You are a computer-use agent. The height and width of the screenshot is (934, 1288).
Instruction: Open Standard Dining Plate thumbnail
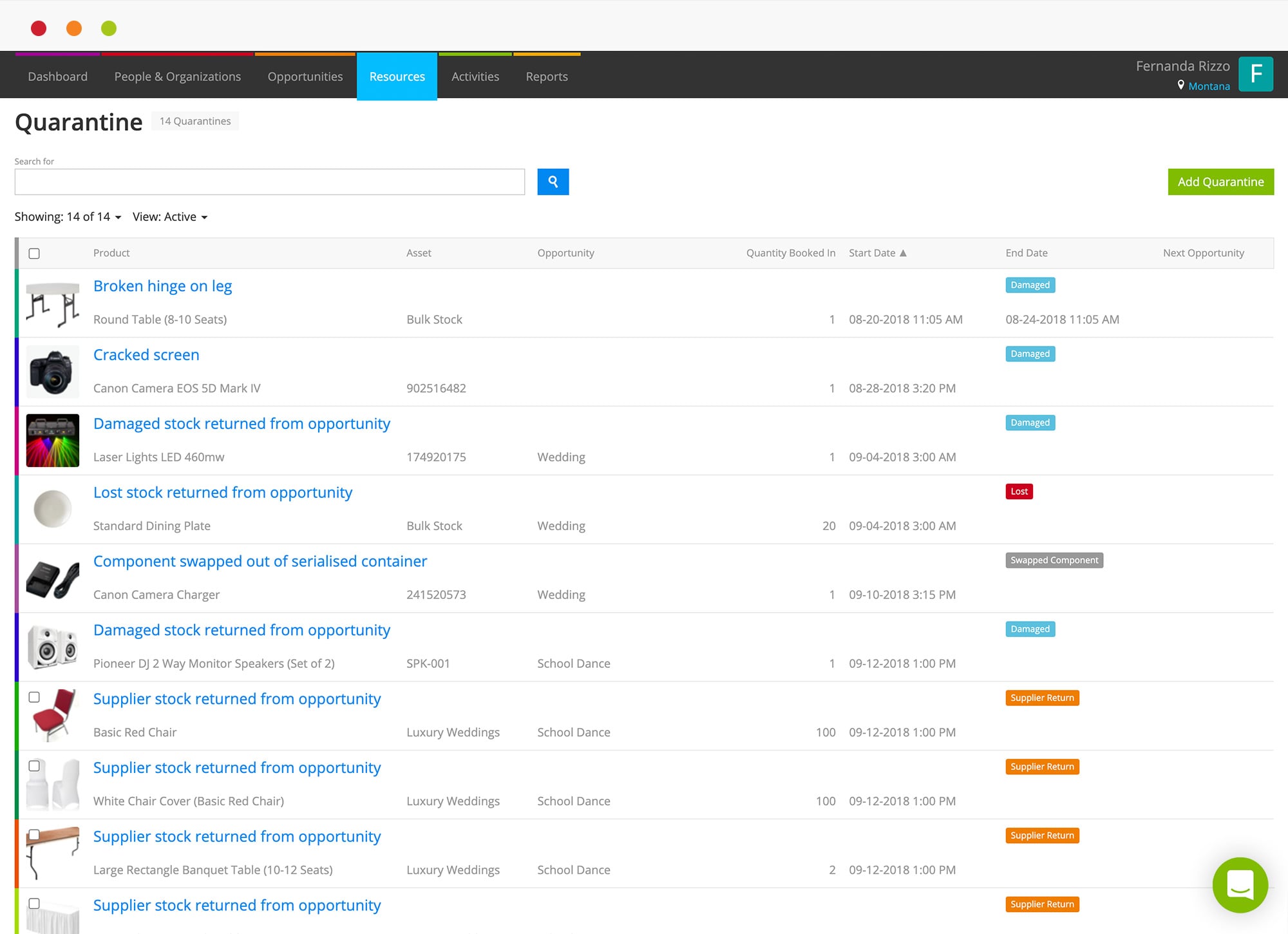click(x=53, y=509)
